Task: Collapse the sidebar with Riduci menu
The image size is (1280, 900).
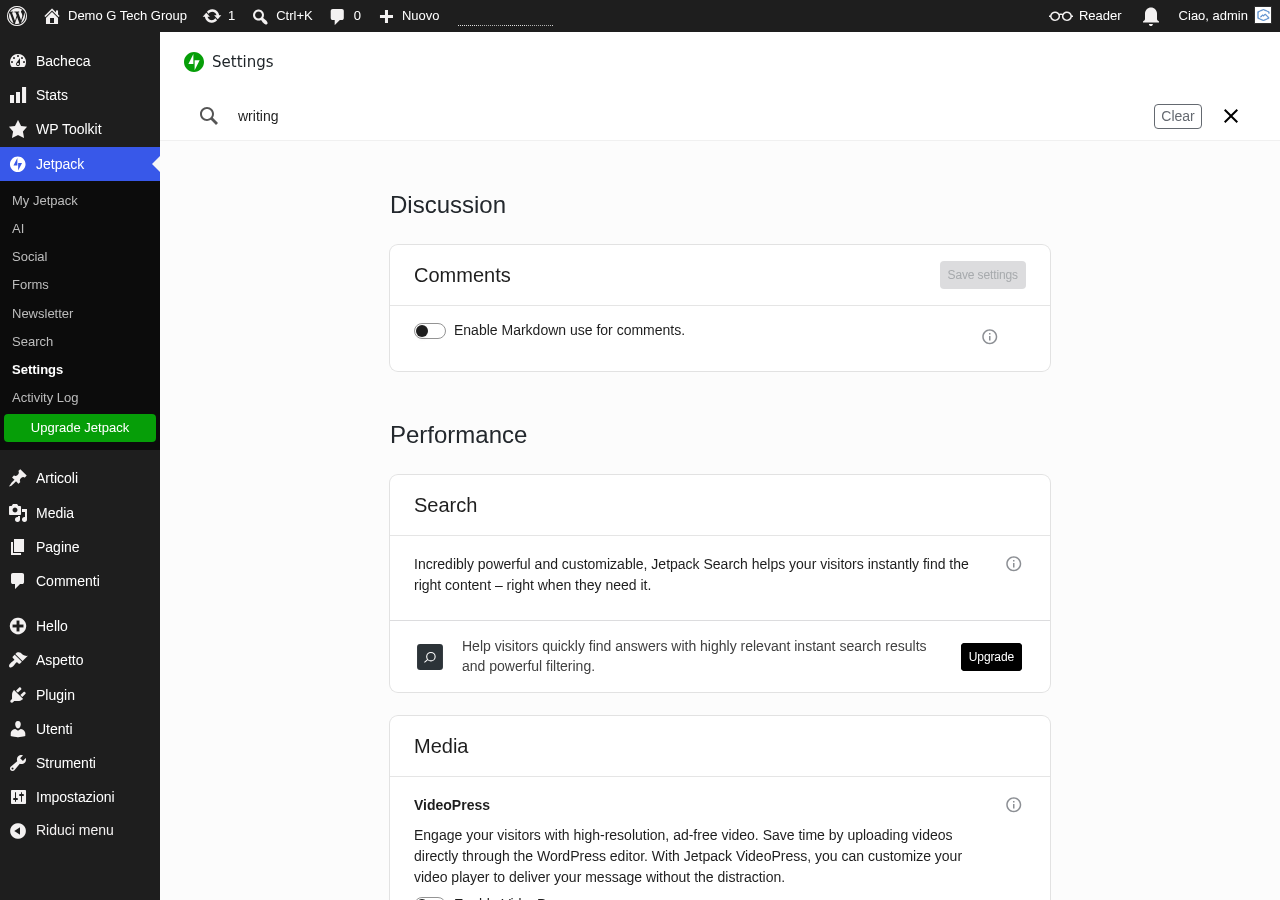Action: (x=80, y=830)
